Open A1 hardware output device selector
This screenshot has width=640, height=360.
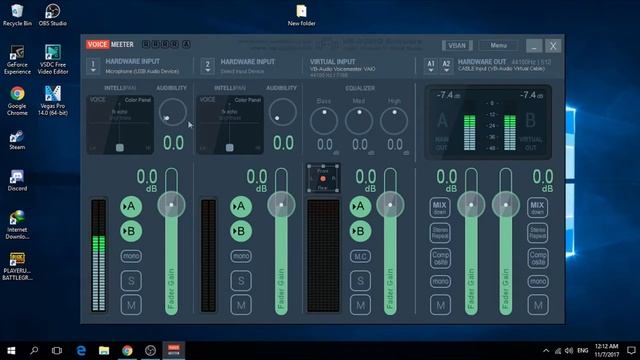pyautogui.click(x=431, y=65)
